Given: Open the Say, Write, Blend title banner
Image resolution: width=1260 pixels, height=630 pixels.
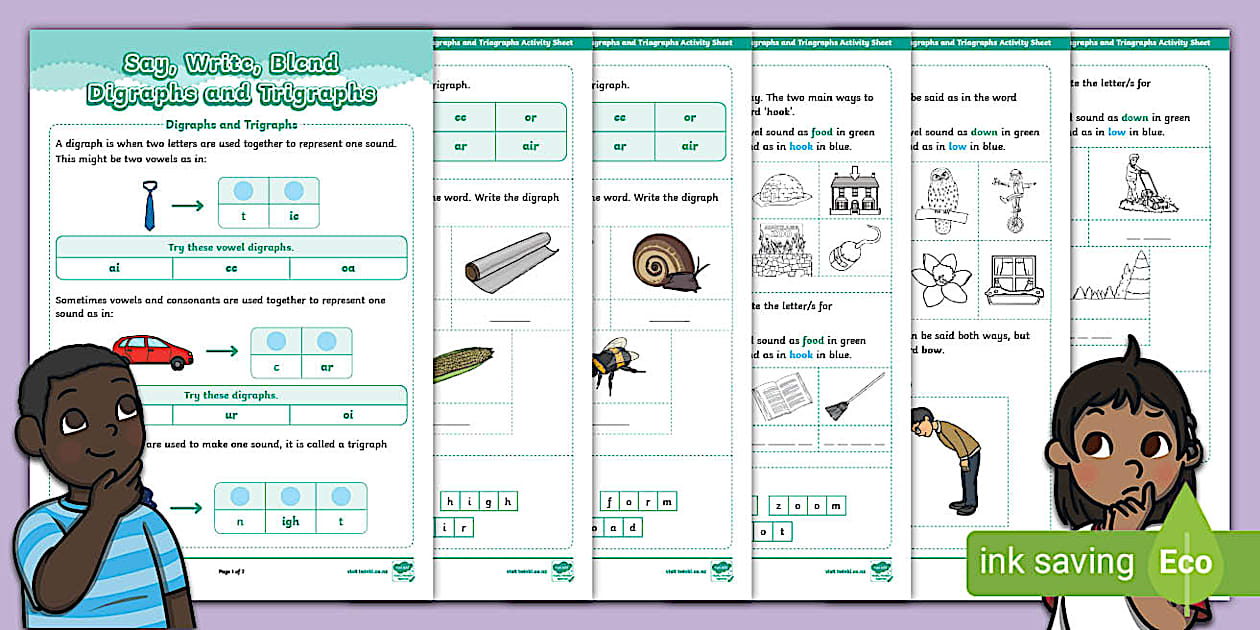Looking at the screenshot, I should [232, 75].
